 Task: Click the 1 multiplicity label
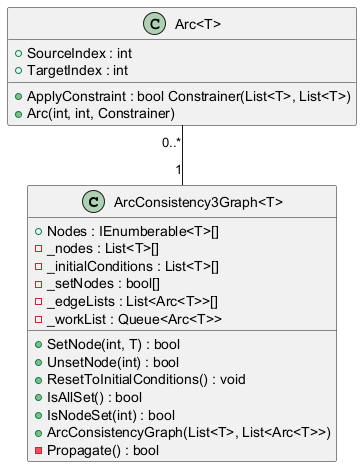point(179,170)
